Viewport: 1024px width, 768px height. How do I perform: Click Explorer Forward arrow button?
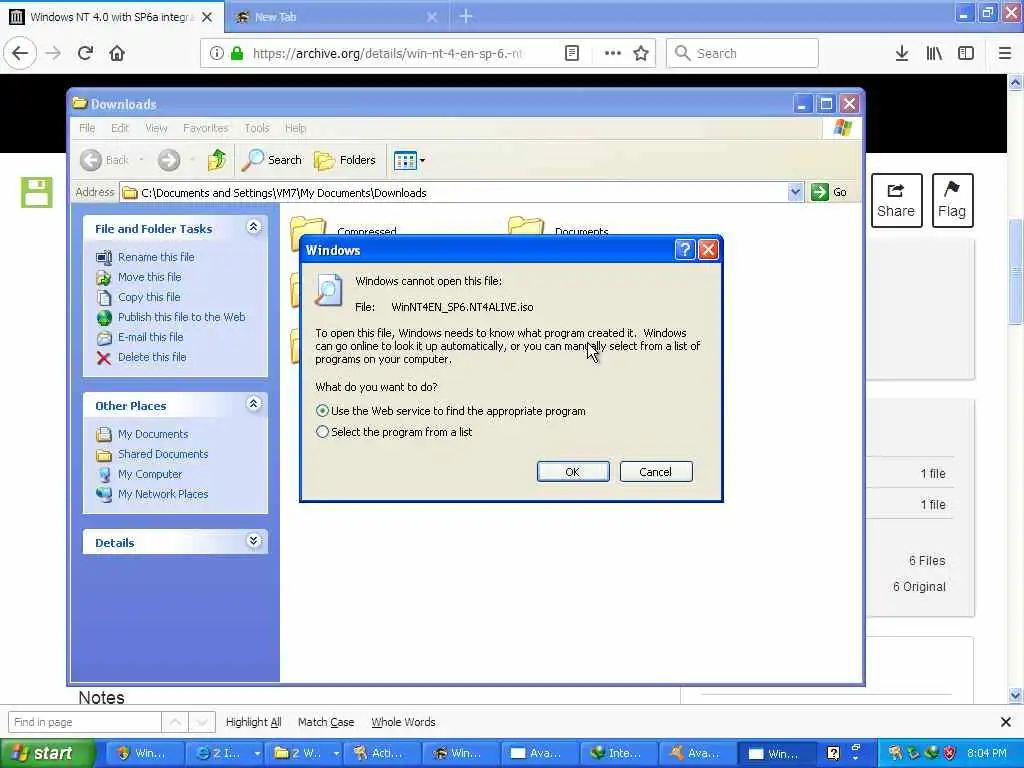(x=168, y=160)
